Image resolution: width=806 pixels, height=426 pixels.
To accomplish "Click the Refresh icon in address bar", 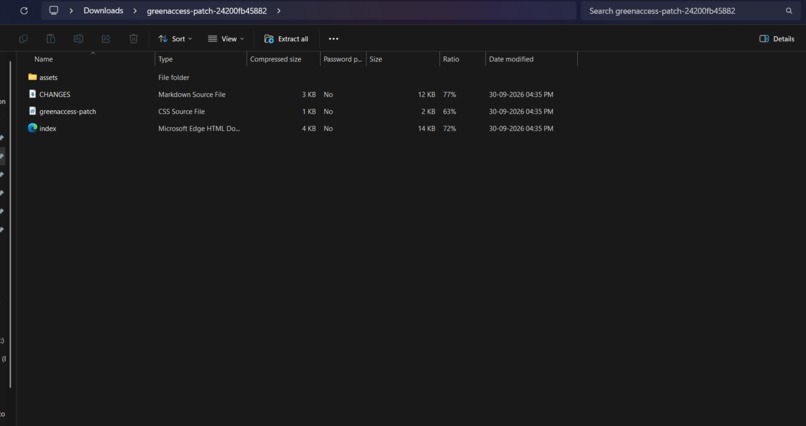I will coord(24,11).
